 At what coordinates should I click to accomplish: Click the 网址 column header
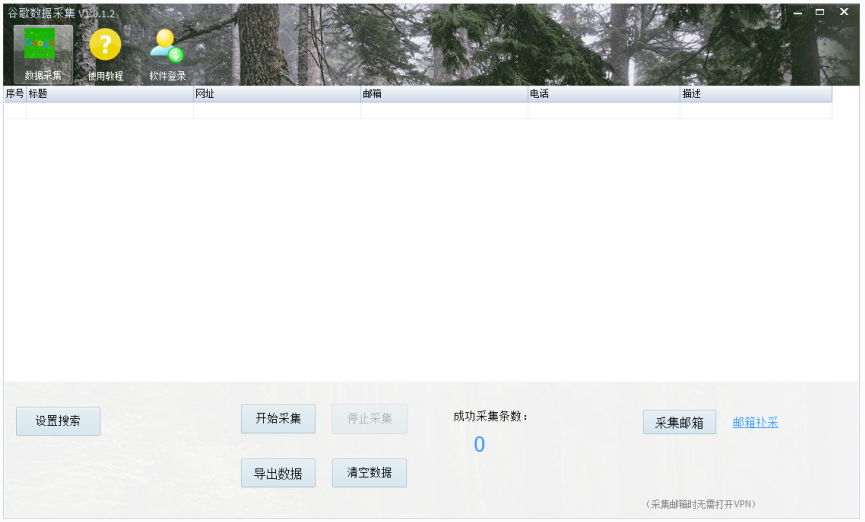277,94
